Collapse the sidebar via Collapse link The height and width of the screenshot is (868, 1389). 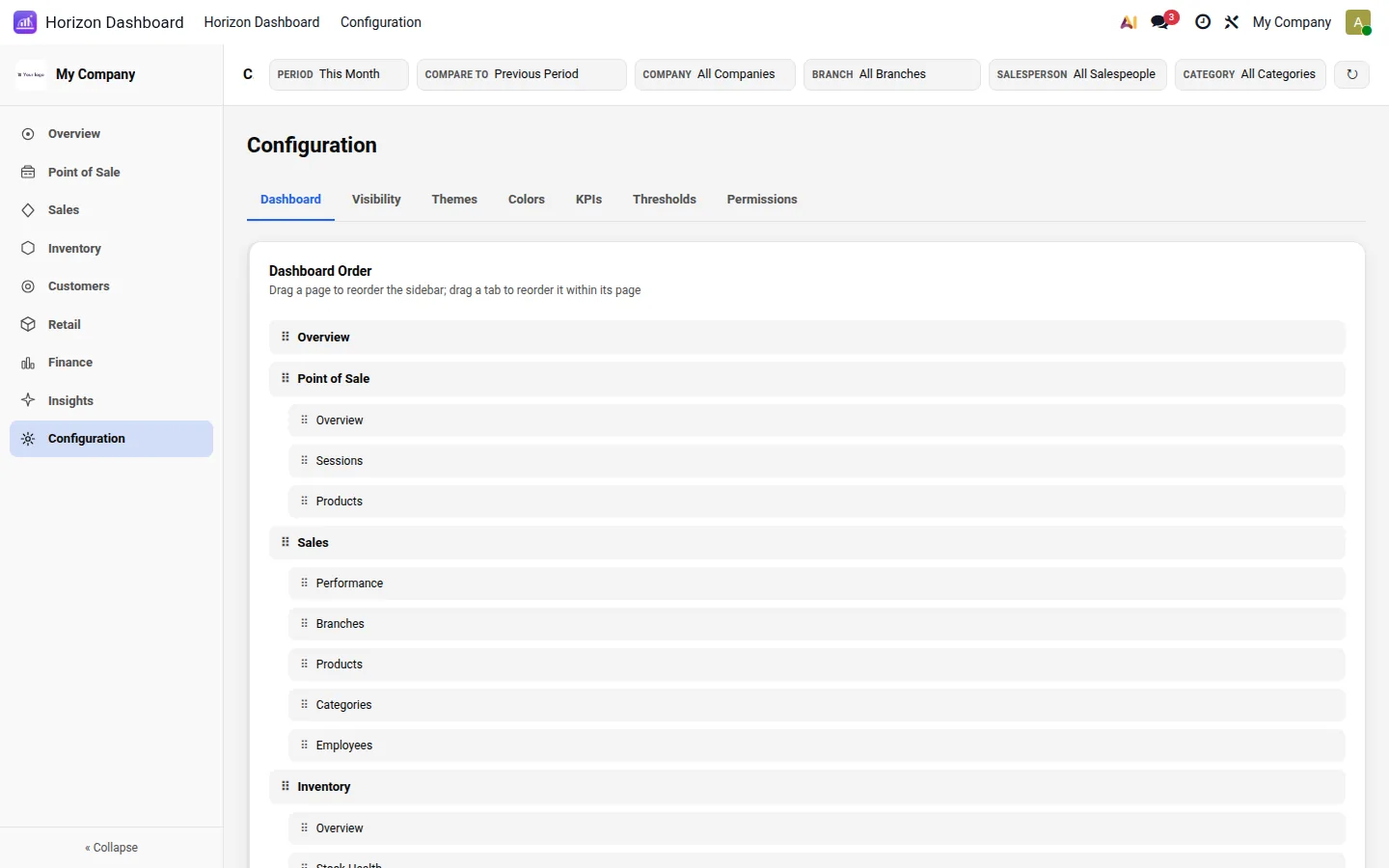(x=112, y=848)
